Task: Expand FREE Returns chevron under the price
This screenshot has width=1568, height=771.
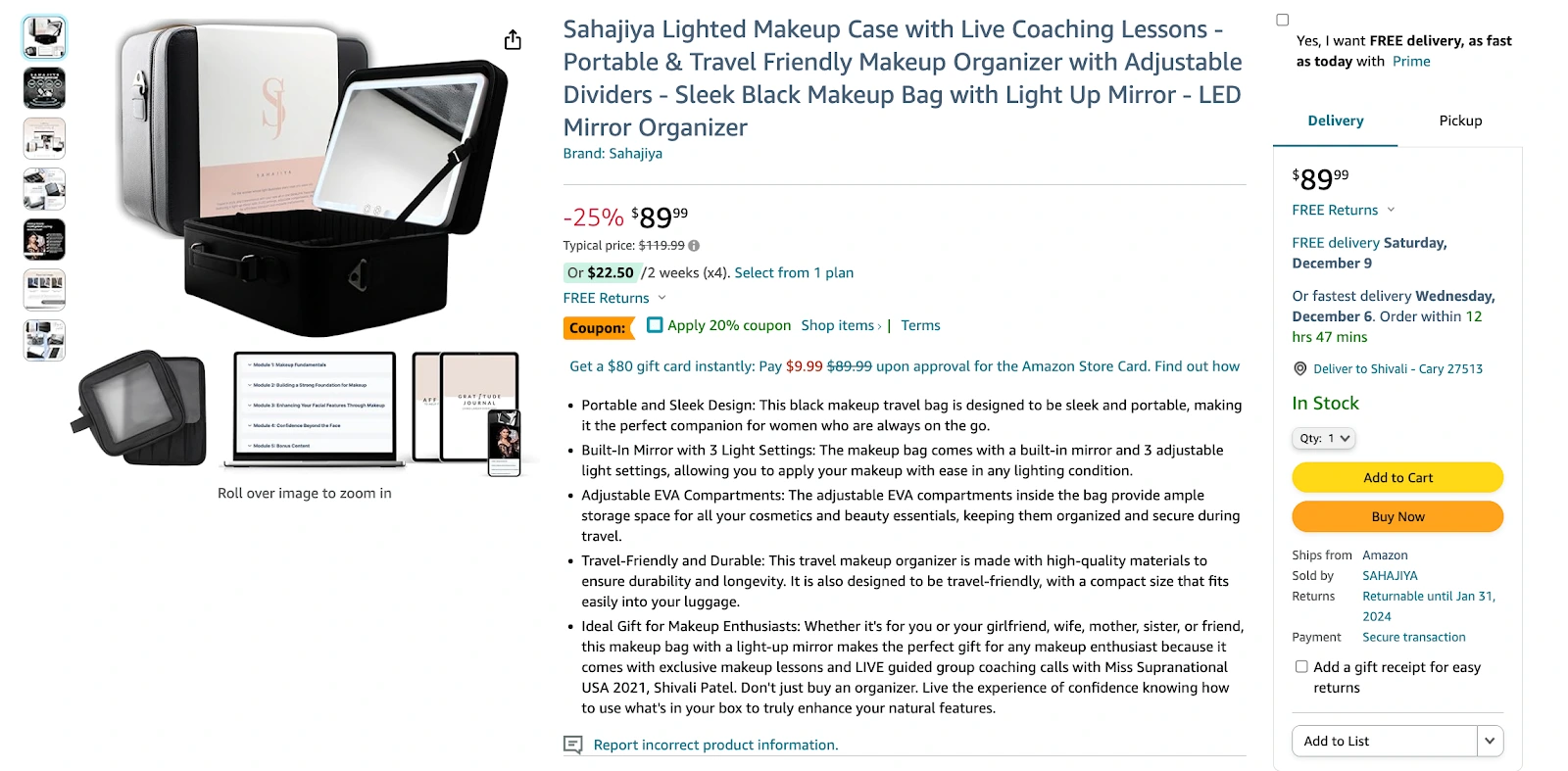Action: click(x=661, y=298)
